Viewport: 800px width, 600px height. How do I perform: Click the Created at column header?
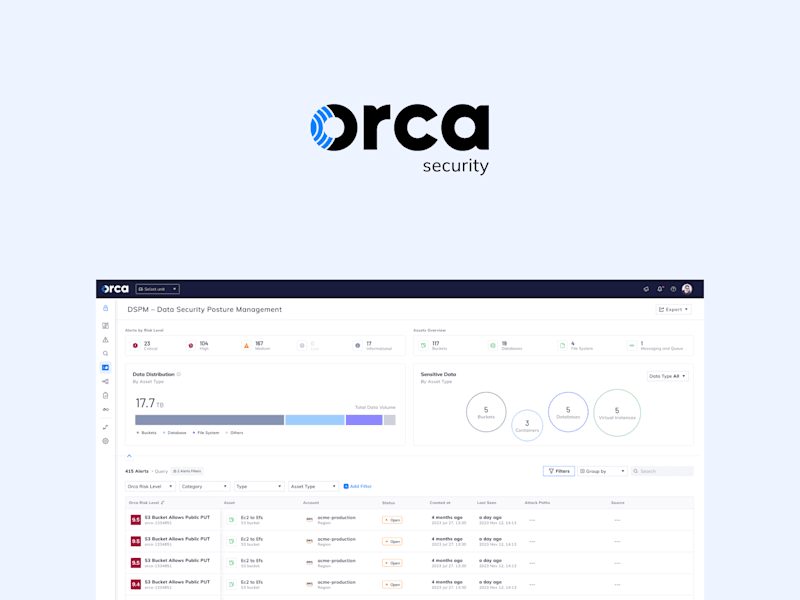[x=440, y=503]
